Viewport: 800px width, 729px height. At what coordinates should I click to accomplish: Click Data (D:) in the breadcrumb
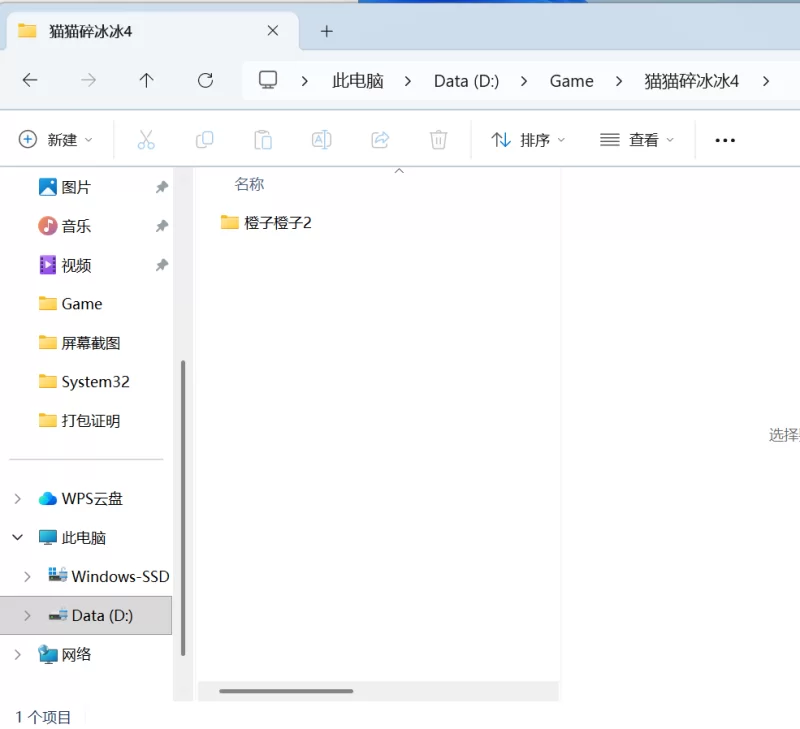pyautogui.click(x=466, y=81)
